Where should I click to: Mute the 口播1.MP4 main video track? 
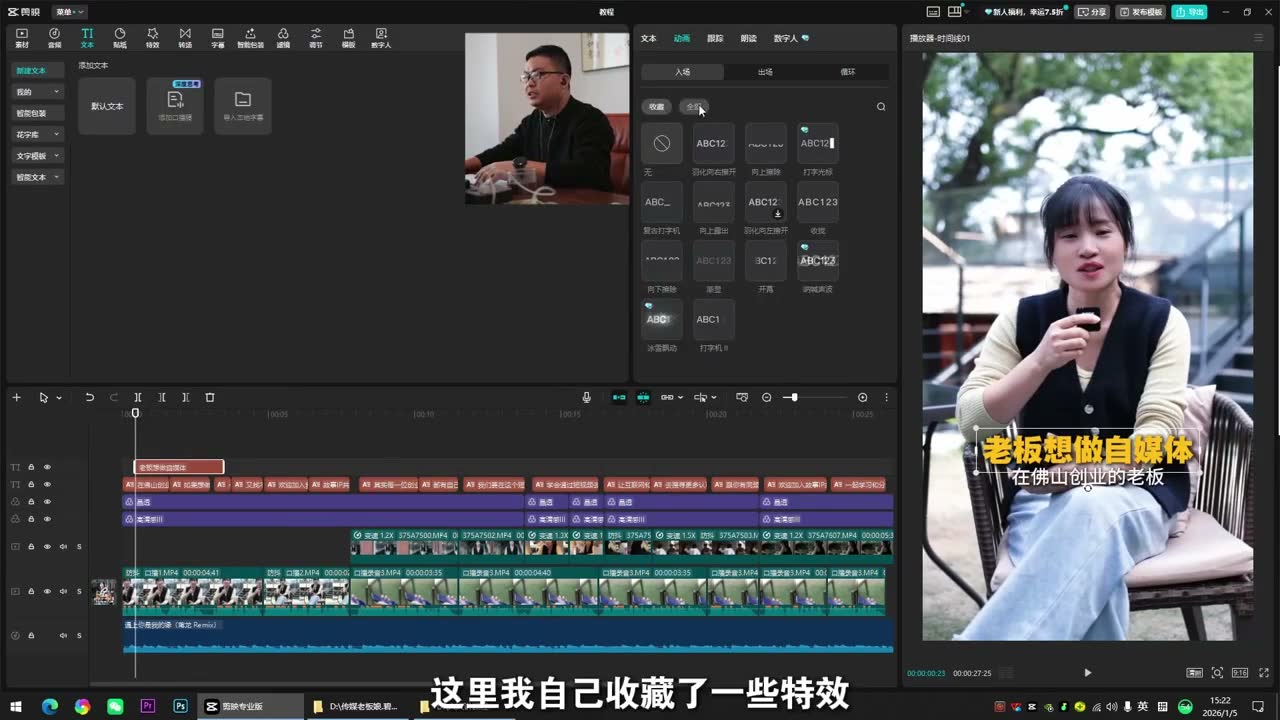[63, 591]
